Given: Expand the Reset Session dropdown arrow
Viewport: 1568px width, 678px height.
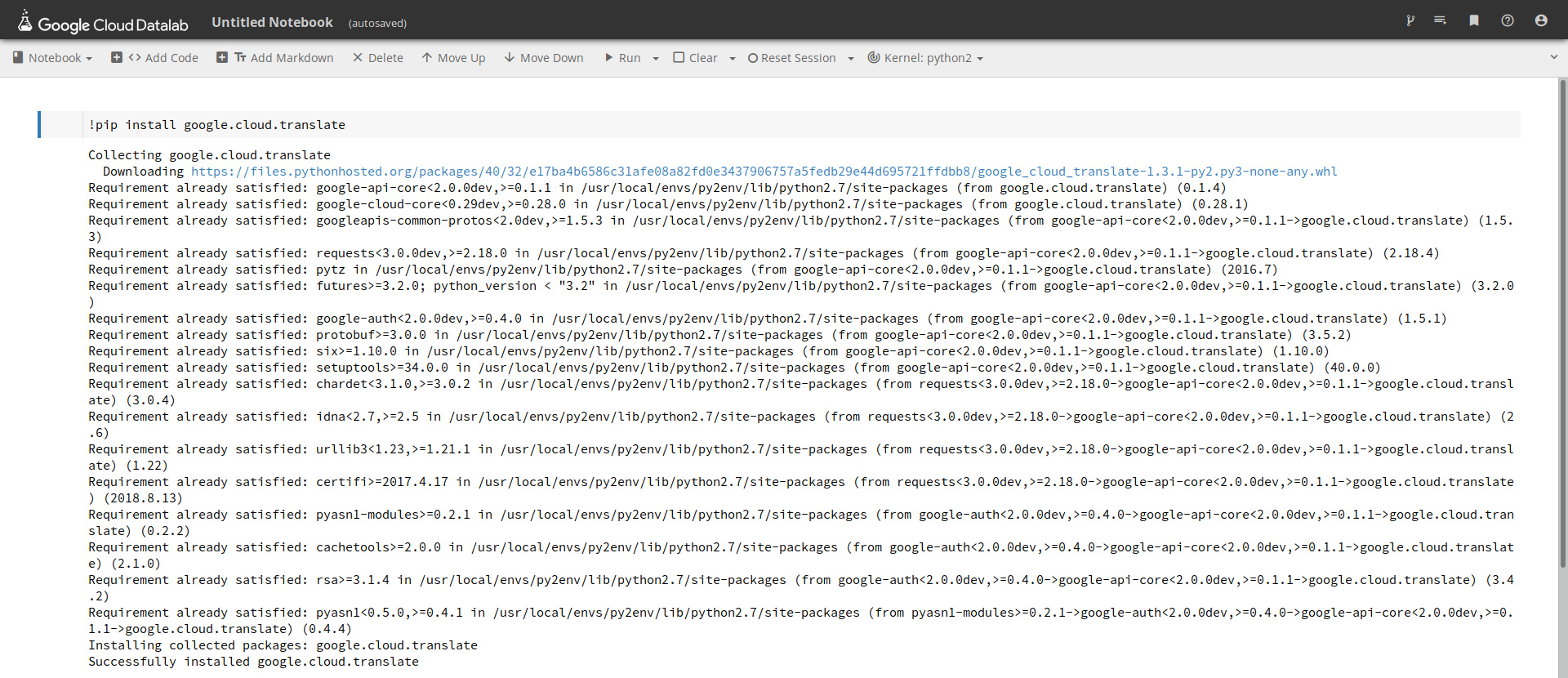Looking at the screenshot, I should coord(851,59).
